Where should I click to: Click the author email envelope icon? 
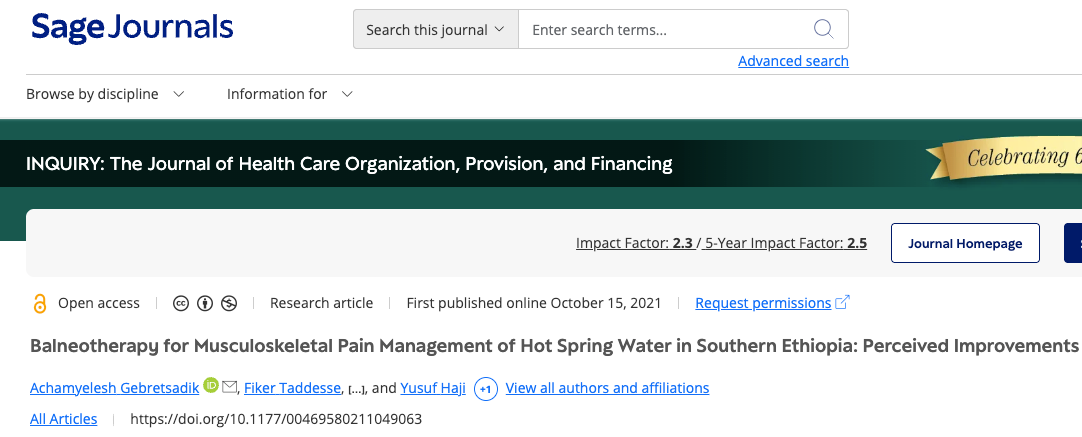[229, 387]
